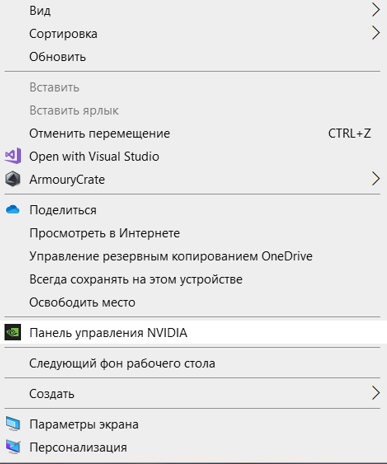Click the OneDrive cloud icon
This screenshot has width=387, height=464.
(13, 210)
